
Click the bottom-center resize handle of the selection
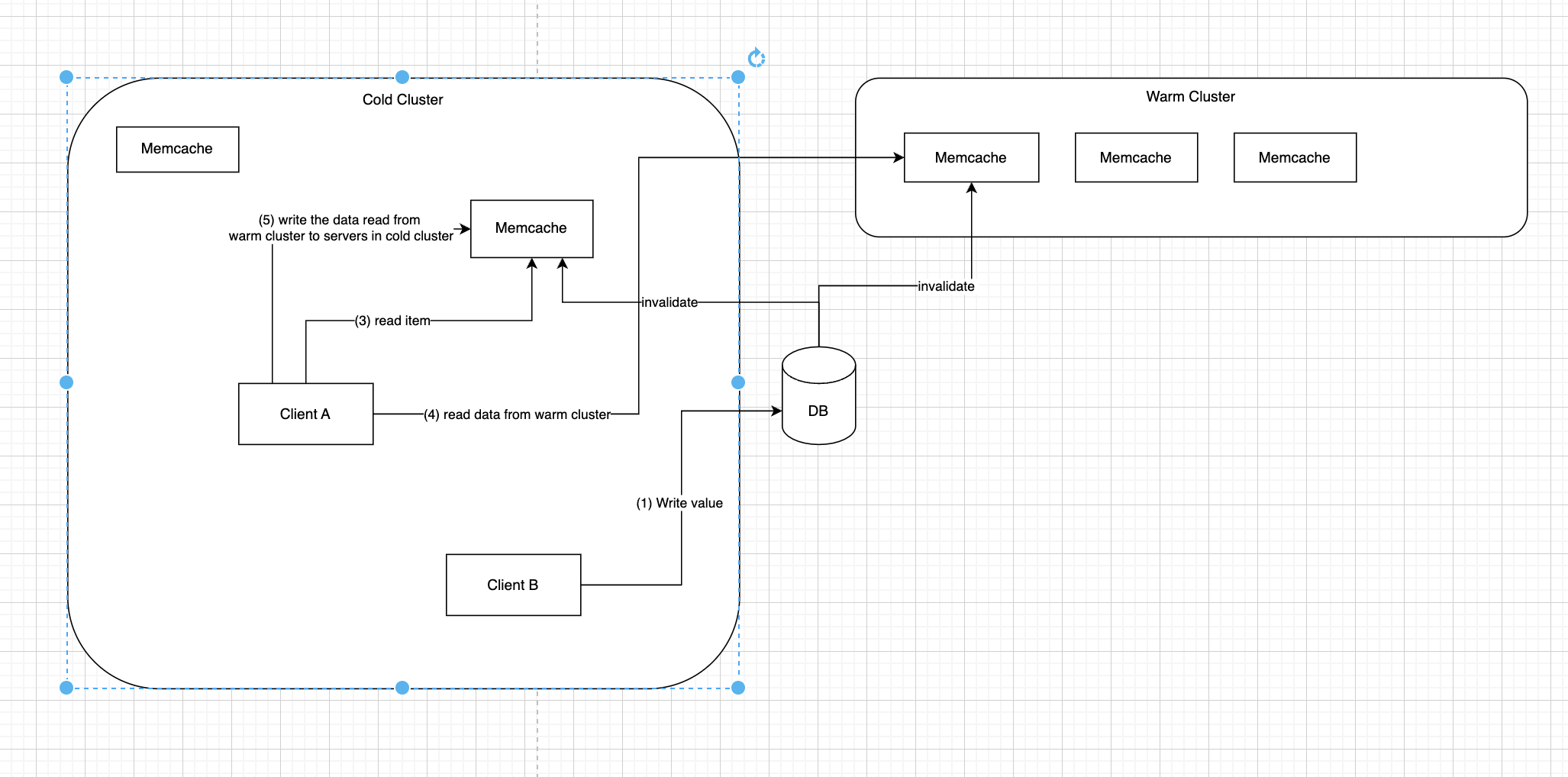tap(402, 688)
